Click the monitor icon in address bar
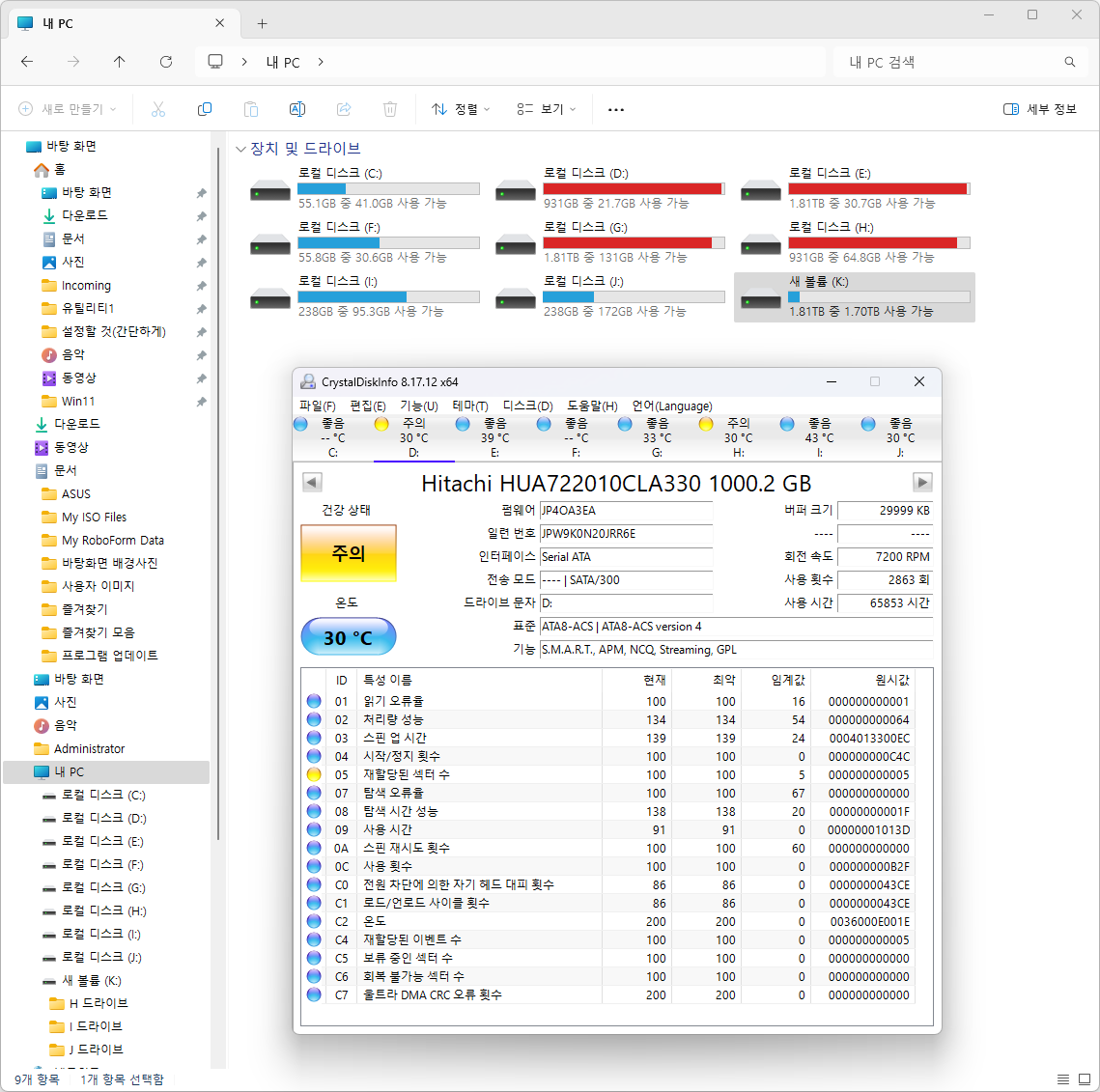Image resolution: width=1100 pixels, height=1092 pixels. point(215,62)
